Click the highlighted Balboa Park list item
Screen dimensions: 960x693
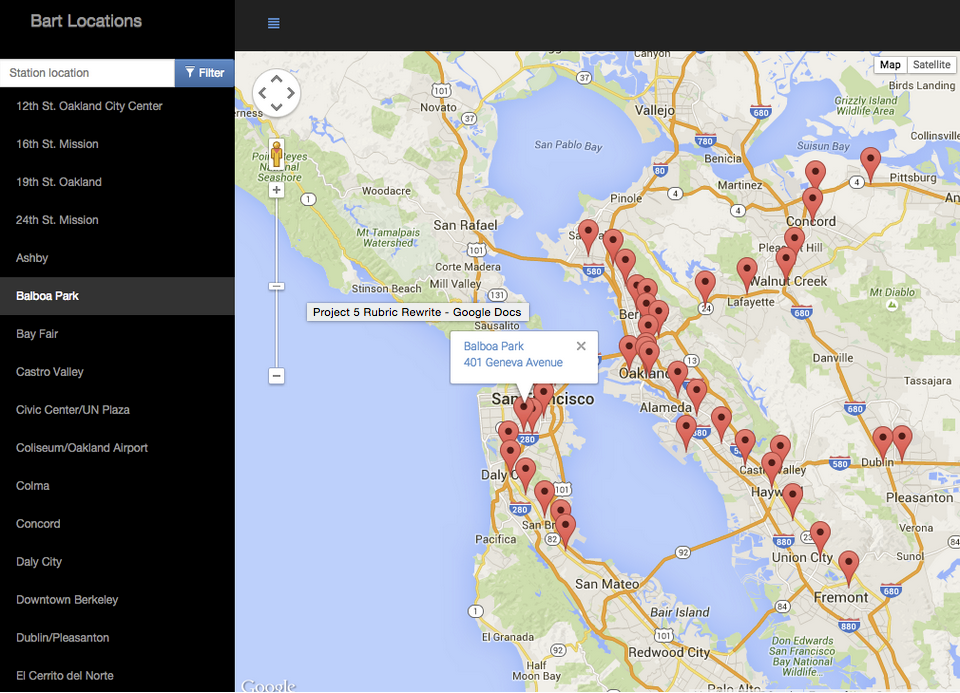click(x=117, y=296)
